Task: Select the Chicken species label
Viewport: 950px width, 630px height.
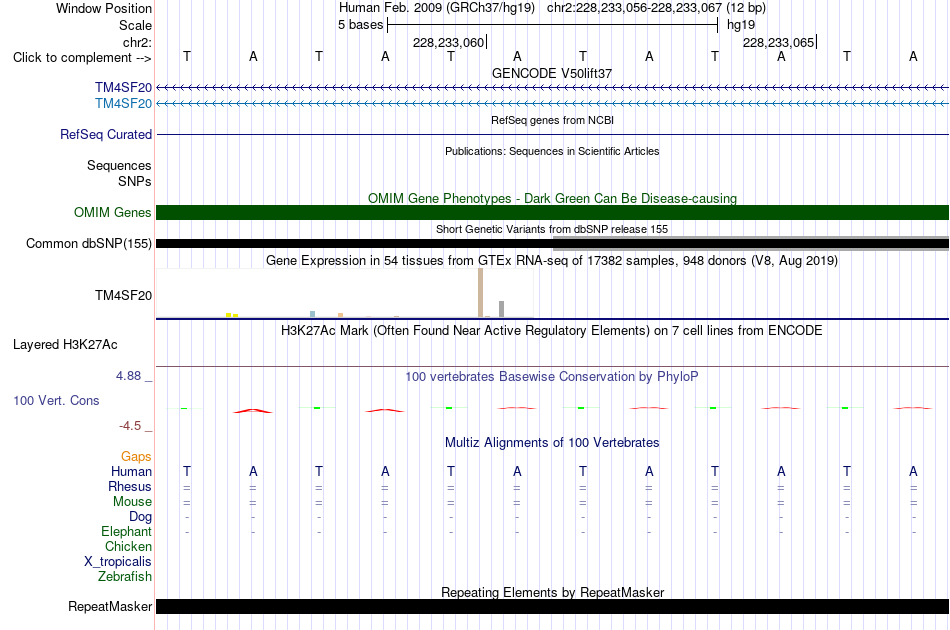Action: coord(128,546)
